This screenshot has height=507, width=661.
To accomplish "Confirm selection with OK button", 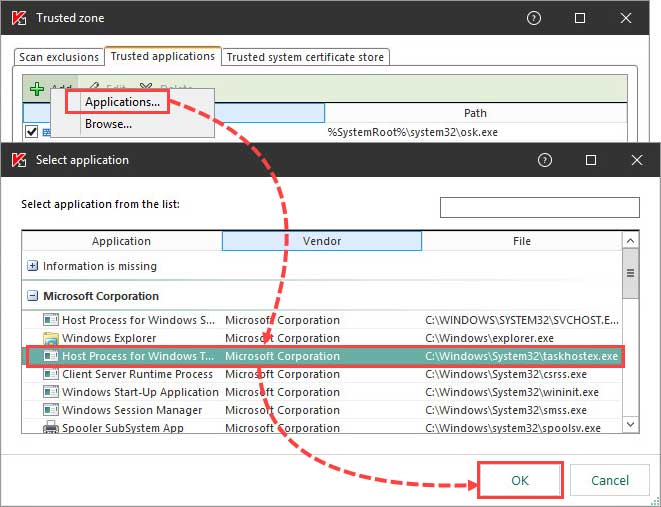I will click(520, 480).
